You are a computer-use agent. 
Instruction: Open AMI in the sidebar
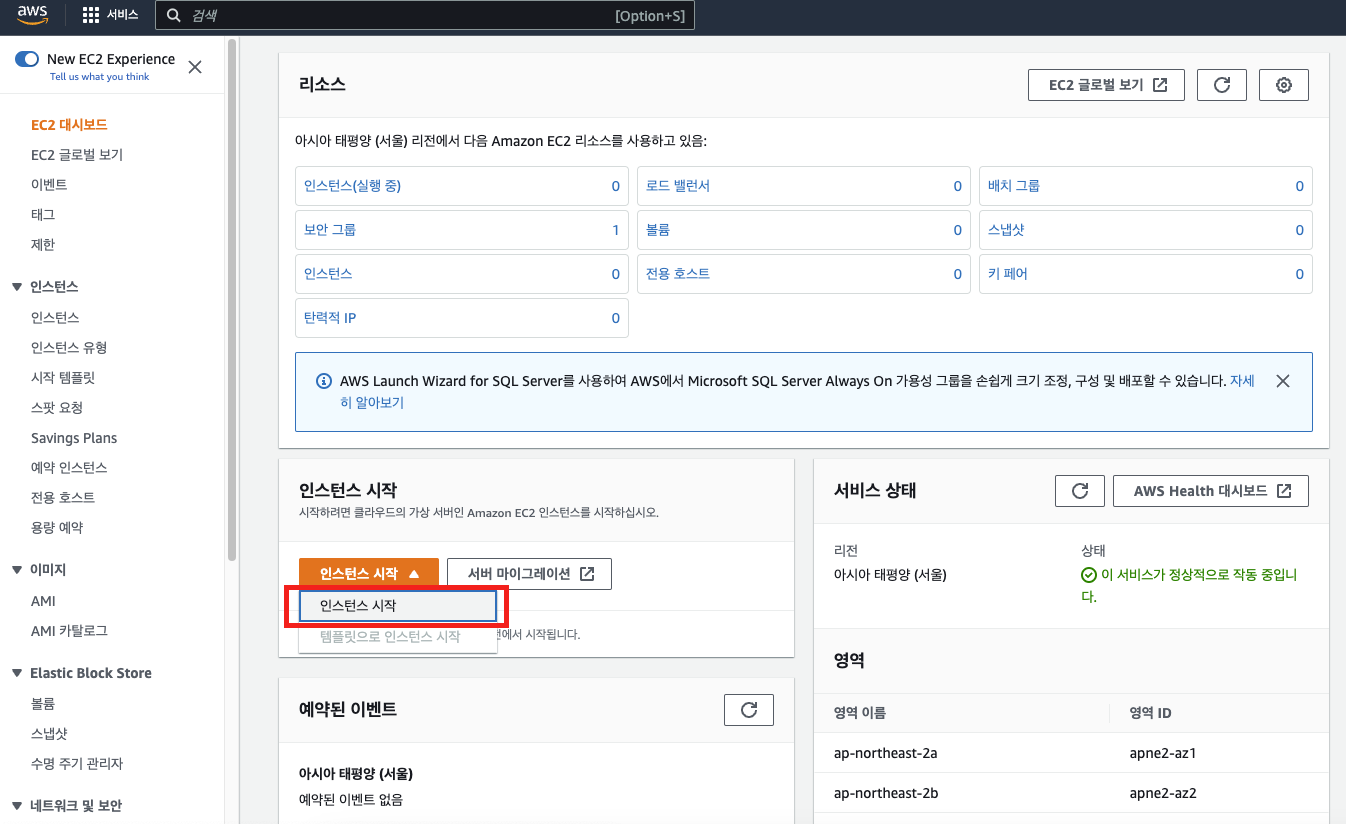43,601
